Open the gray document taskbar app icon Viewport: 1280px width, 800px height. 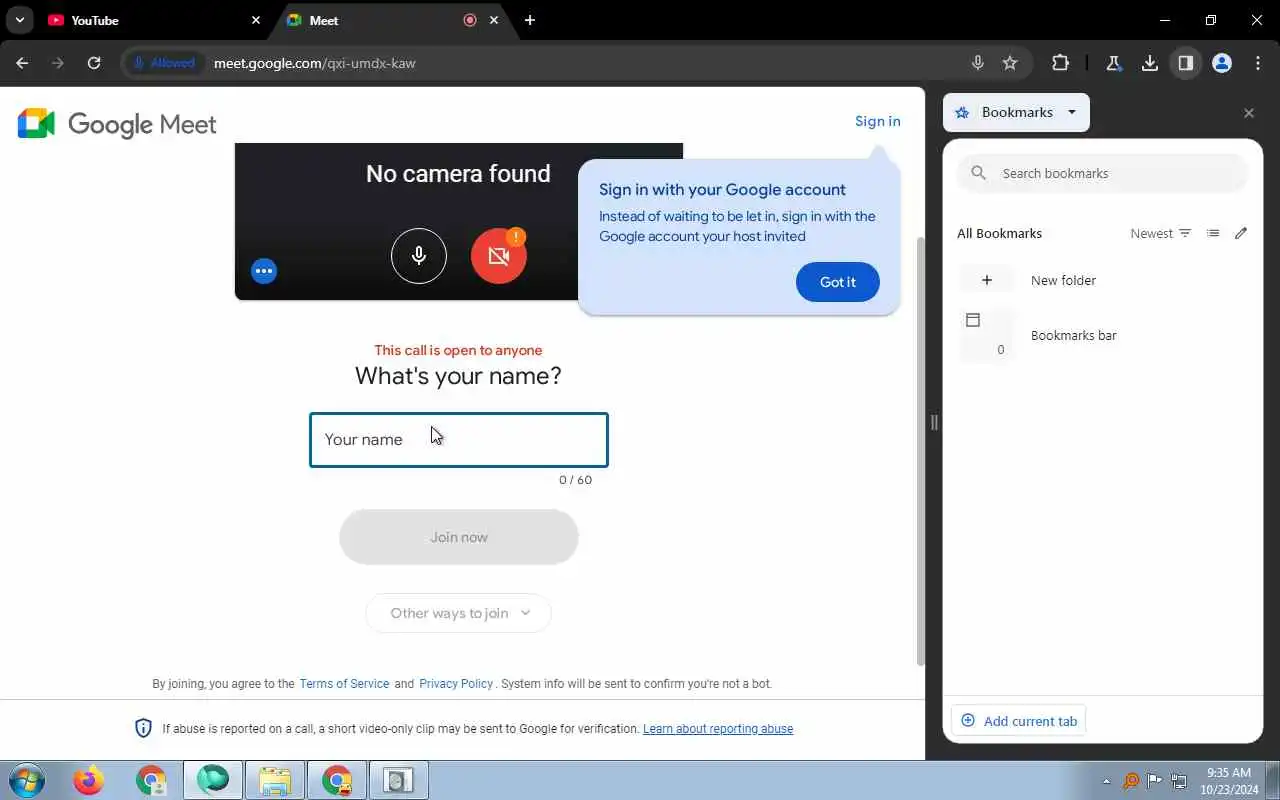coord(399,780)
